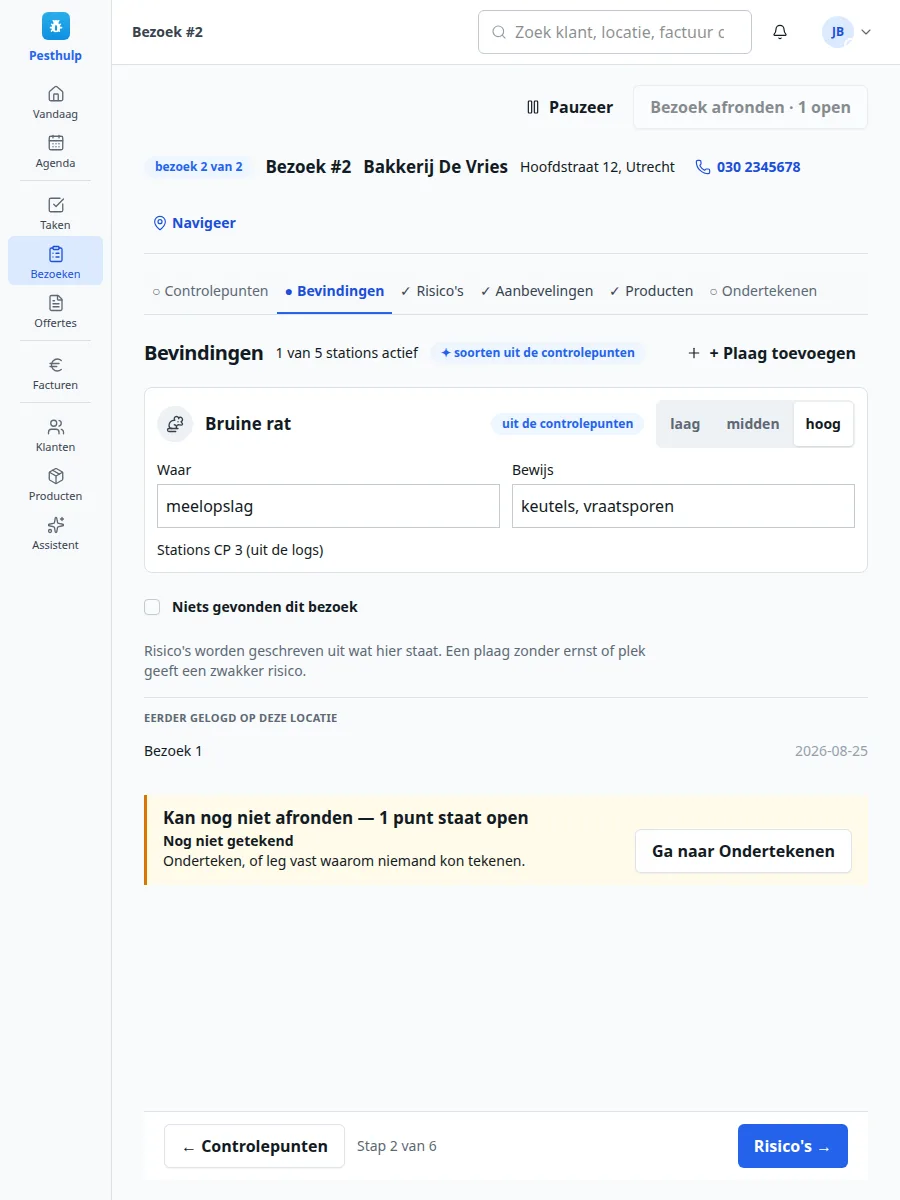Focus the search field for klant, locatie
The image size is (900, 1200).
pos(615,32)
